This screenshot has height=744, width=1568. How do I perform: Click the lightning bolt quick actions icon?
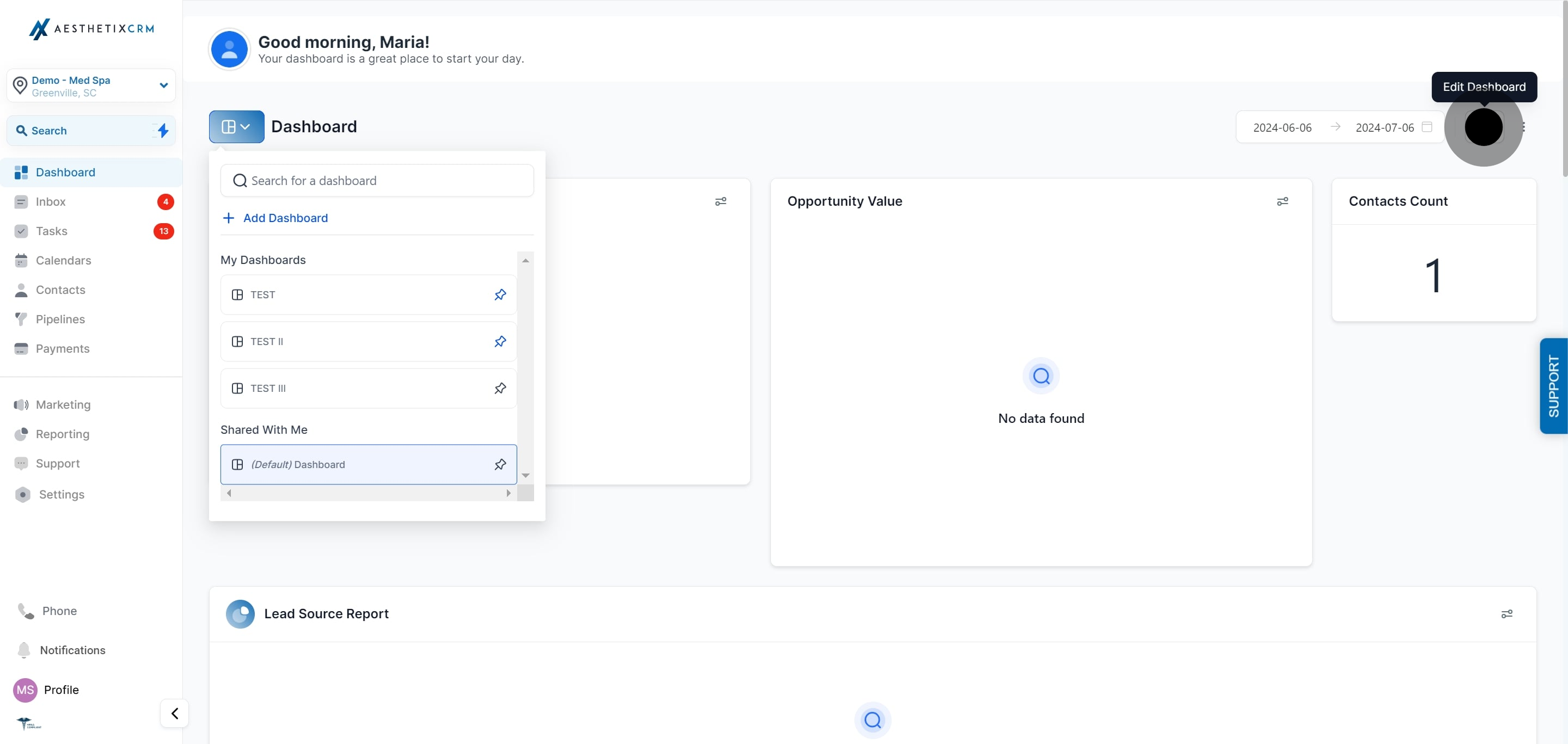163,130
